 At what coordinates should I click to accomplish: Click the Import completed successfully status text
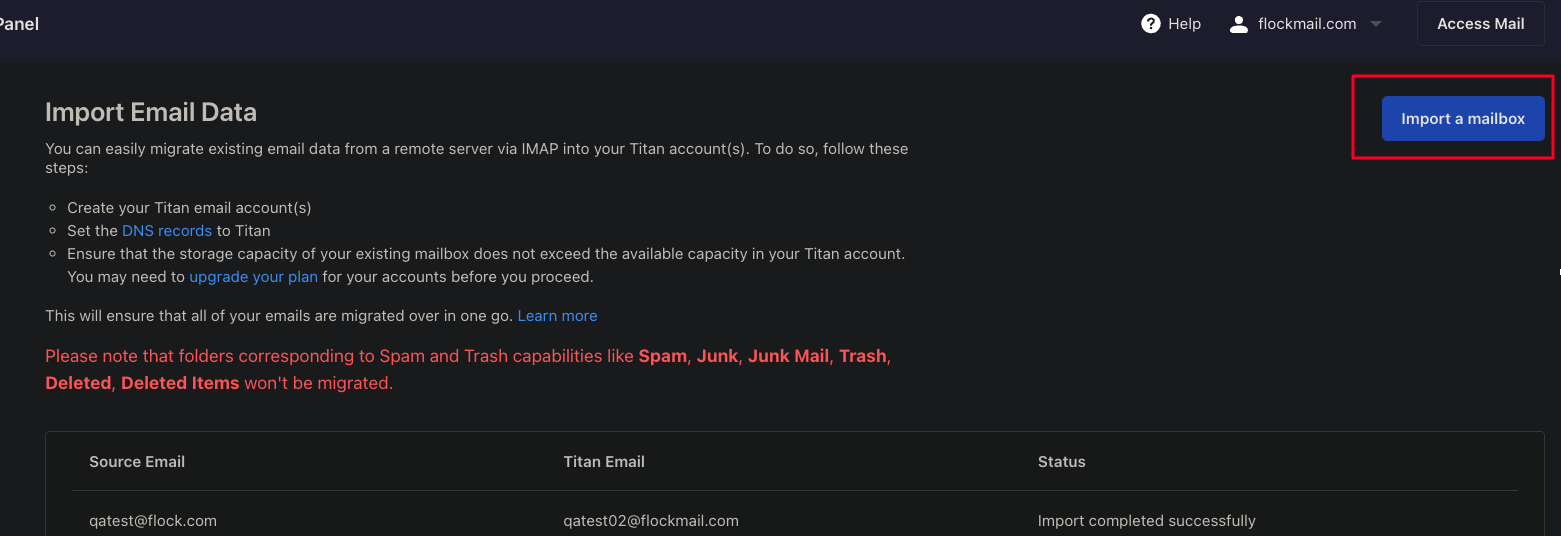(1147, 521)
